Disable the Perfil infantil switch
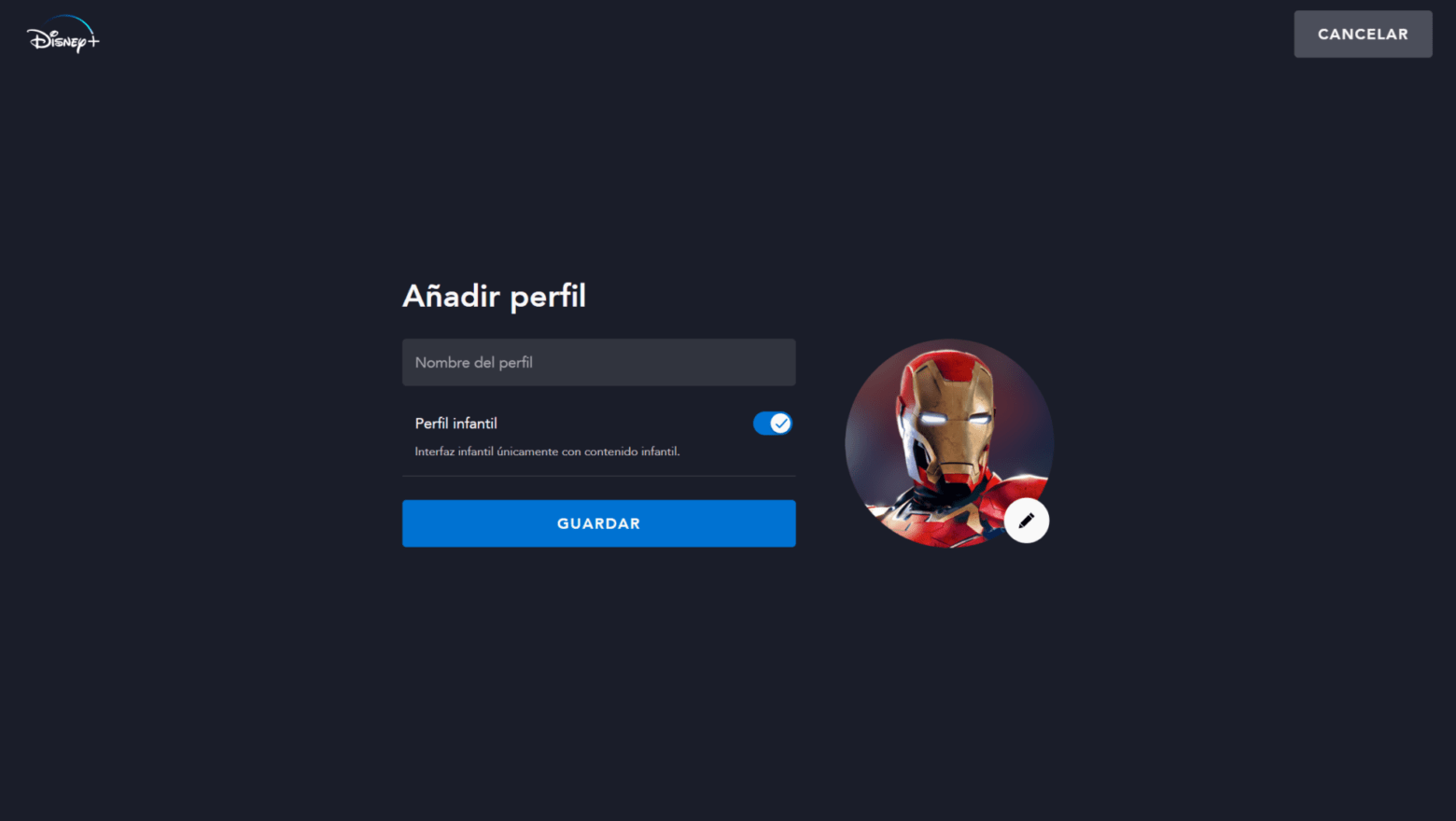 pyautogui.click(x=773, y=424)
